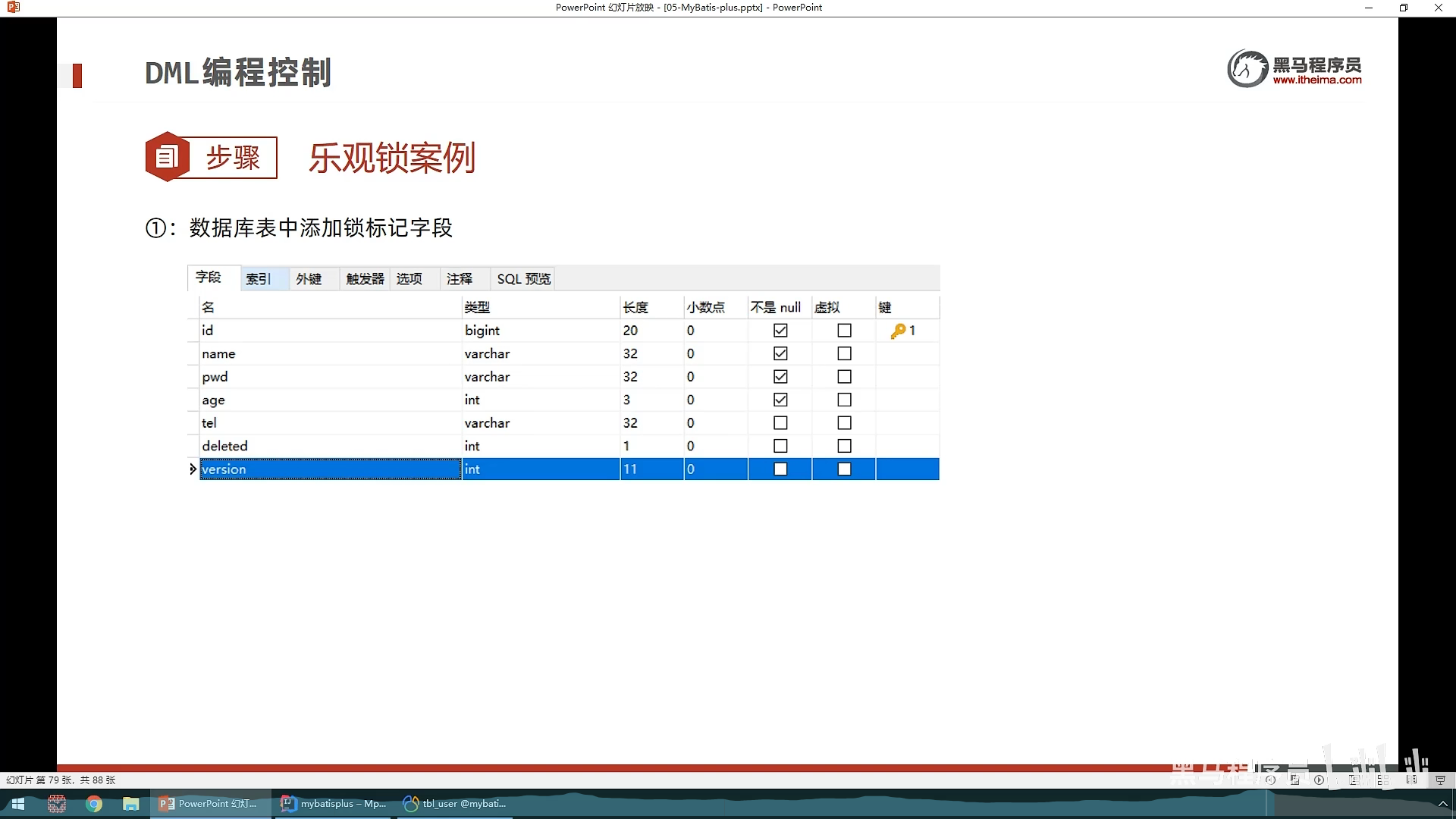Click the next slide arrow button

1319,780
